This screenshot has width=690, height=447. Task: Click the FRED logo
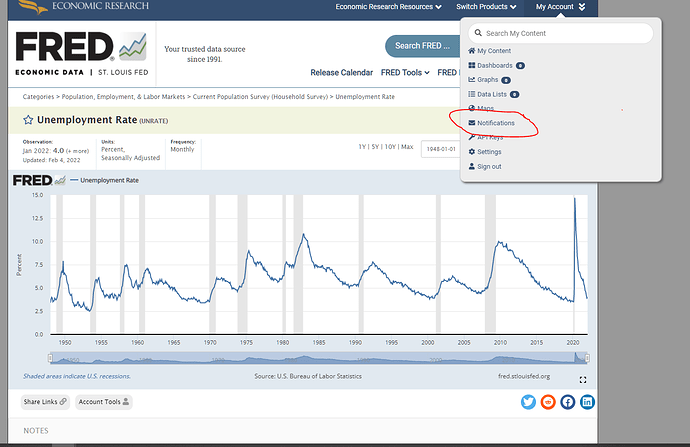tap(63, 48)
